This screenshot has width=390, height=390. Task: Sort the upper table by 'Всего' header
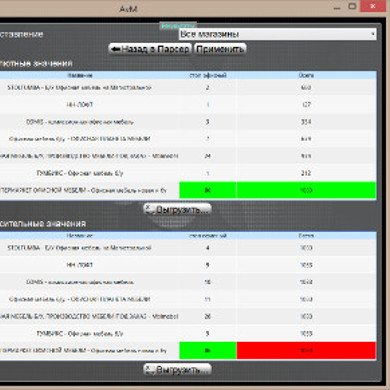(306, 75)
